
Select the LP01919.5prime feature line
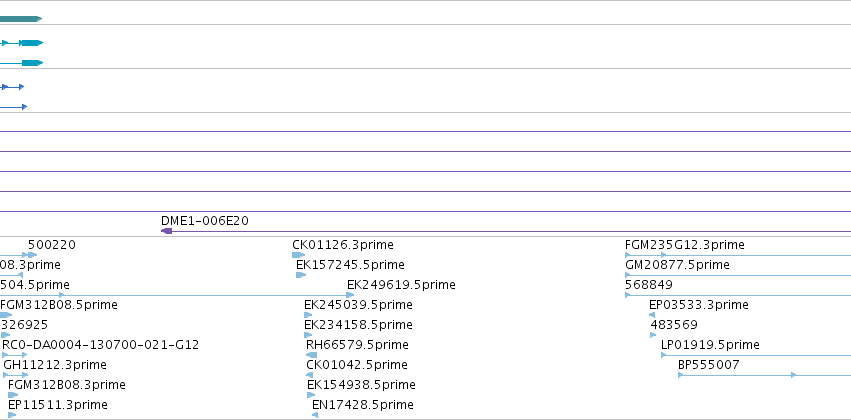click(x=756, y=355)
